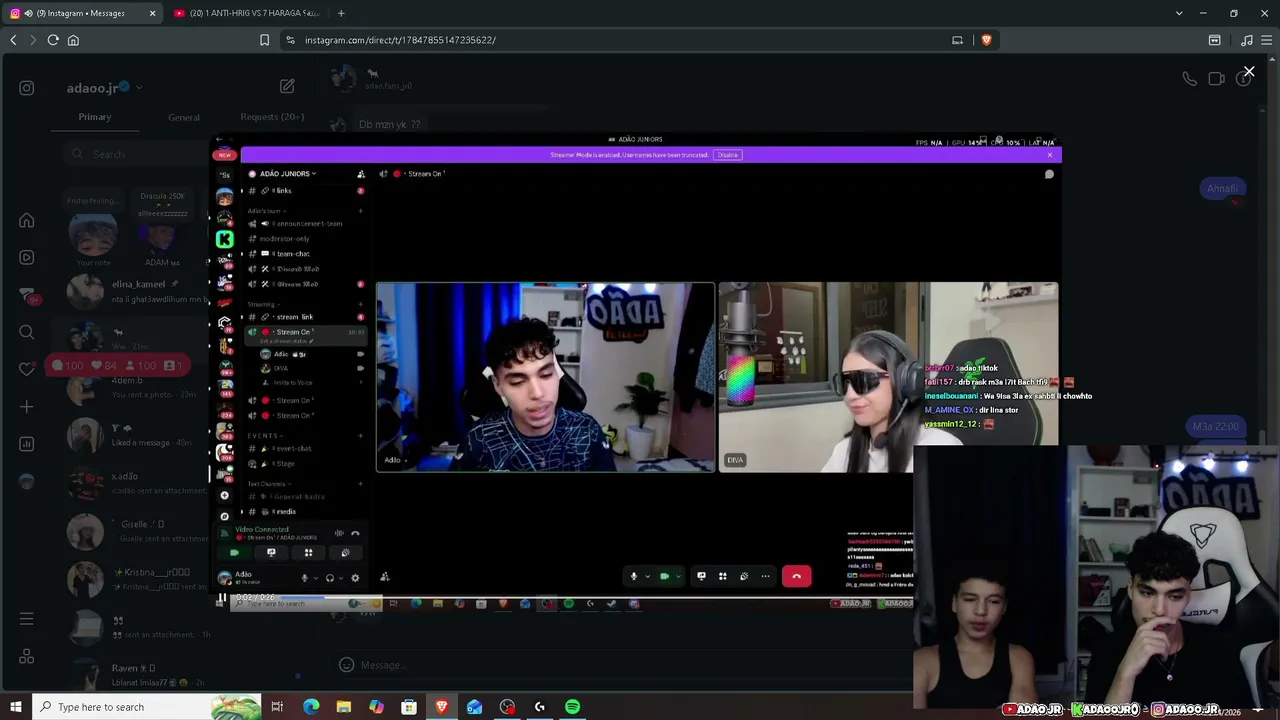Close the Instagram Messages browser tab
The width and height of the screenshot is (1280, 720).
(152, 13)
